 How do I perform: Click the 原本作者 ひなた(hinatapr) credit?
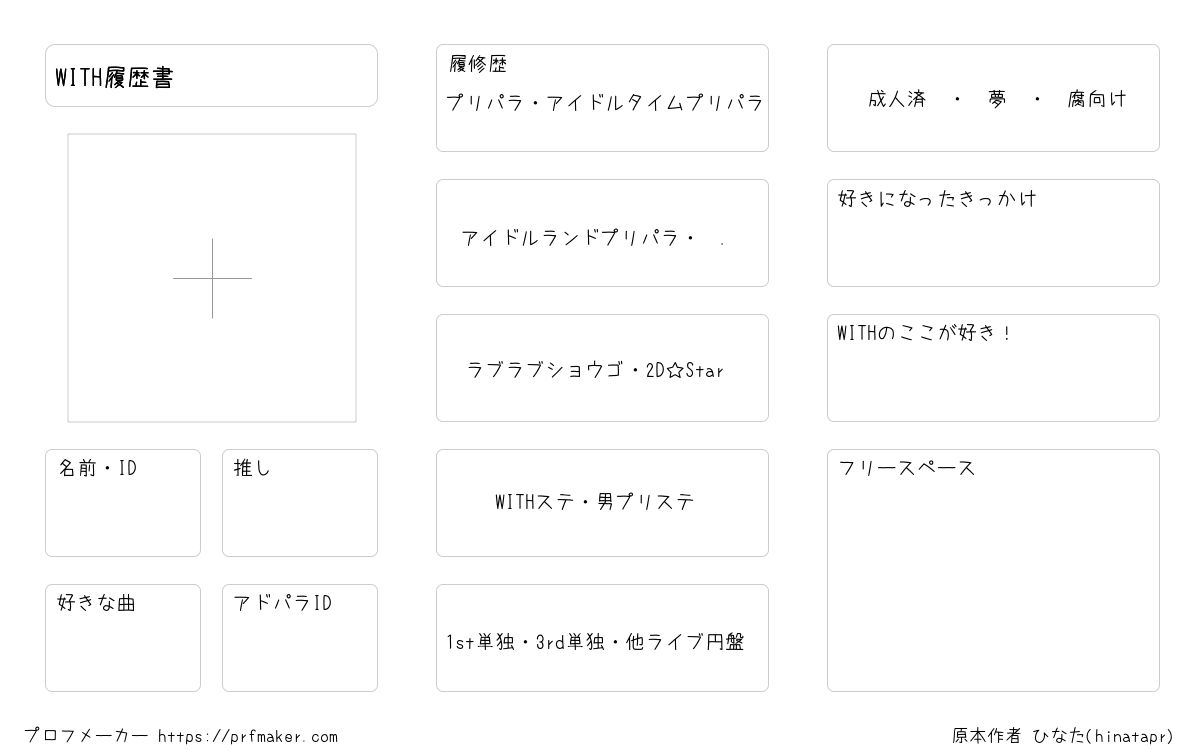click(x=1063, y=736)
